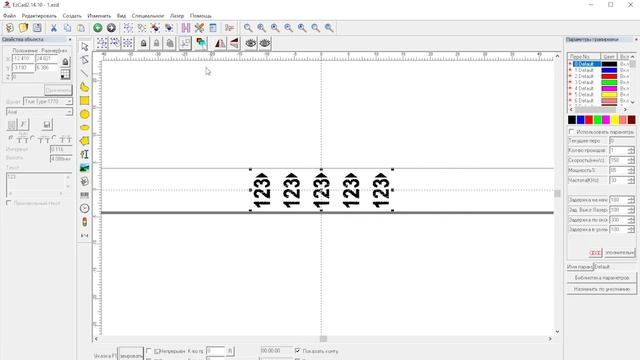Copy the selection using the copy icon
640x360 pixels.
pyautogui.click(x=67, y=28)
